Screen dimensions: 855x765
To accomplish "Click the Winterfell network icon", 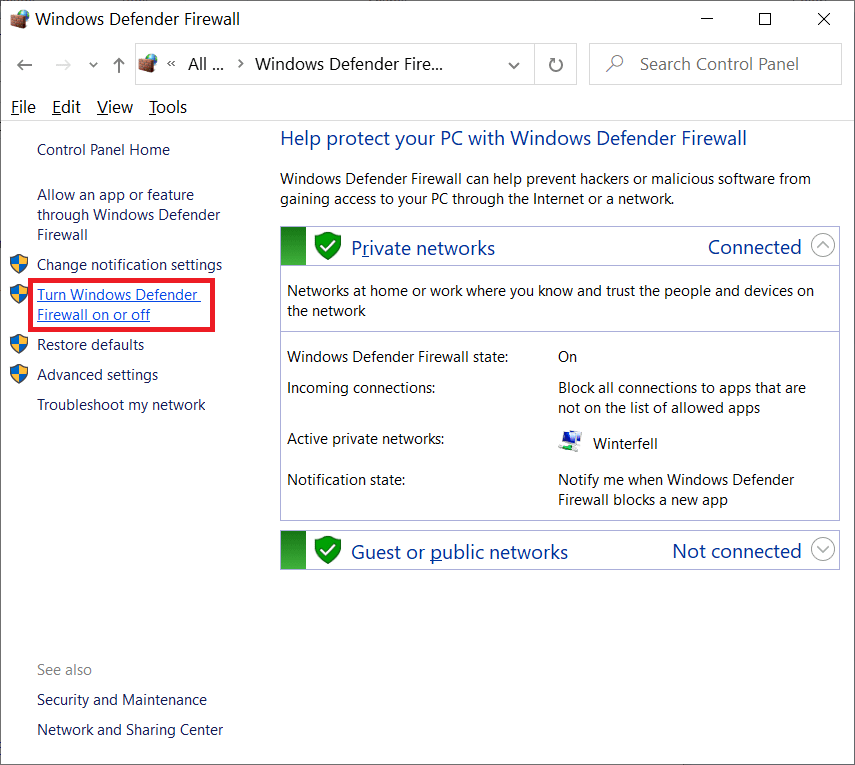I will click(x=570, y=441).
